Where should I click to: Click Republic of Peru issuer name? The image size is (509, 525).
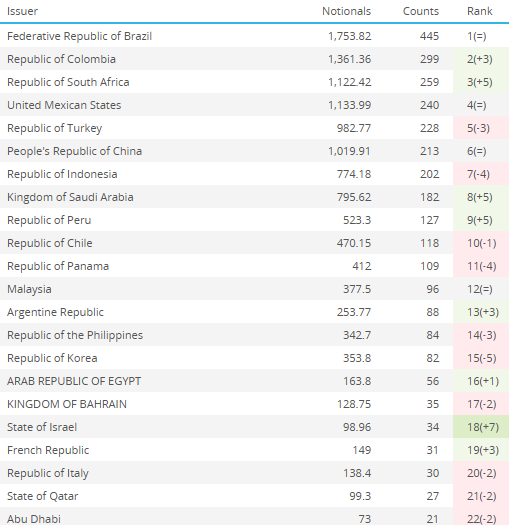pos(49,220)
